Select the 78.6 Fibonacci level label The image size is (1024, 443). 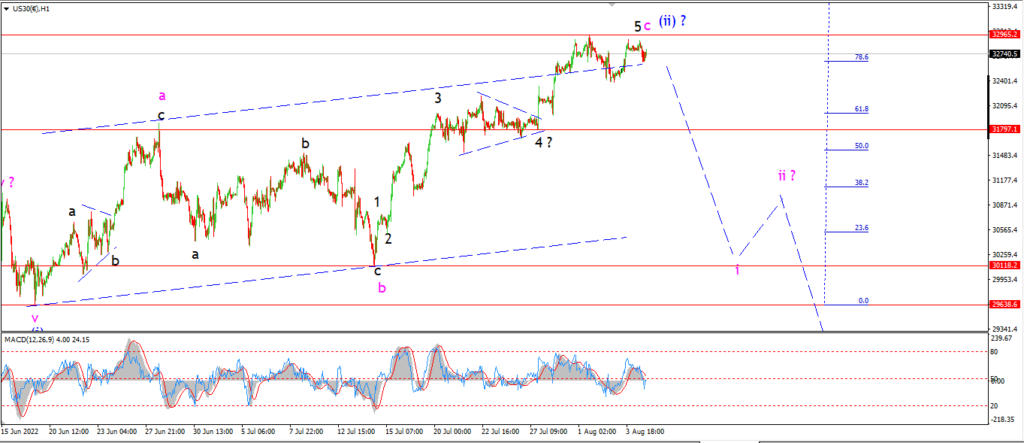coord(862,57)
